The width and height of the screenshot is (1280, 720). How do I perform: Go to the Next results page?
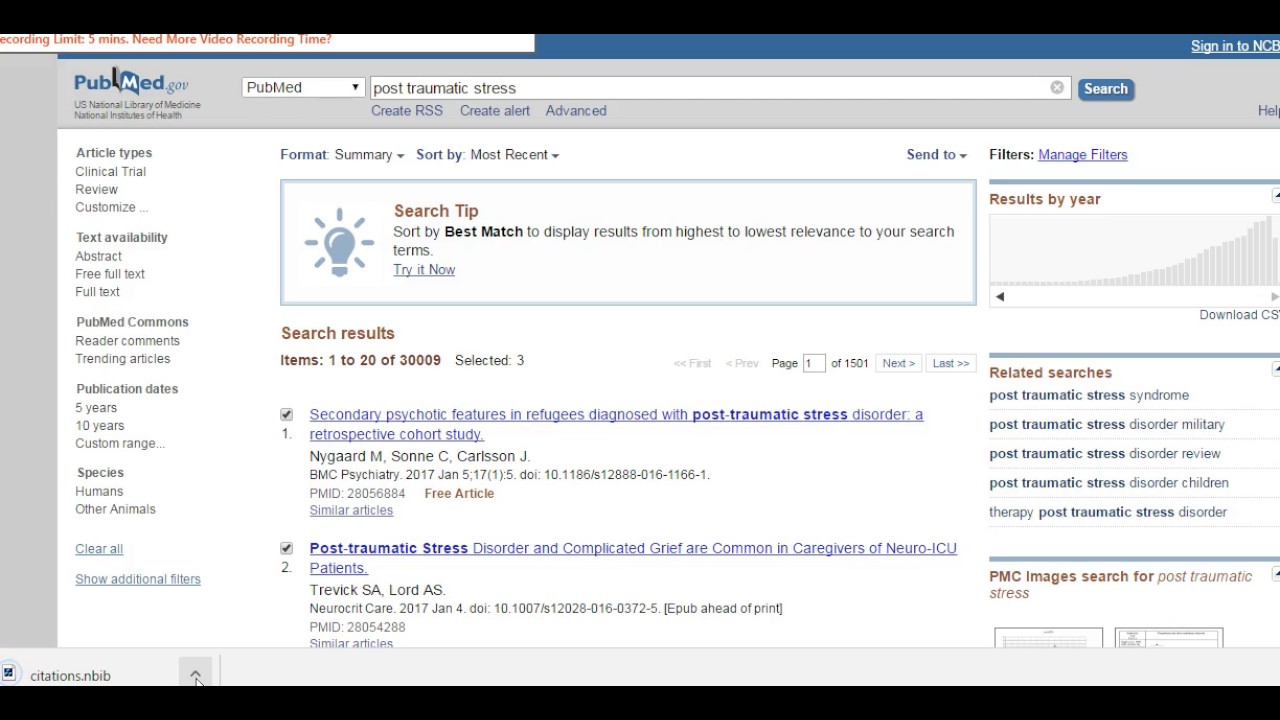pos(899,363)
